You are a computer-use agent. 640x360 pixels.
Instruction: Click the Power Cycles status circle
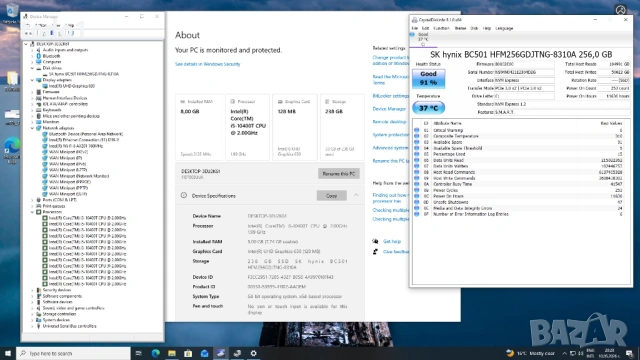[x=417, y=190]
